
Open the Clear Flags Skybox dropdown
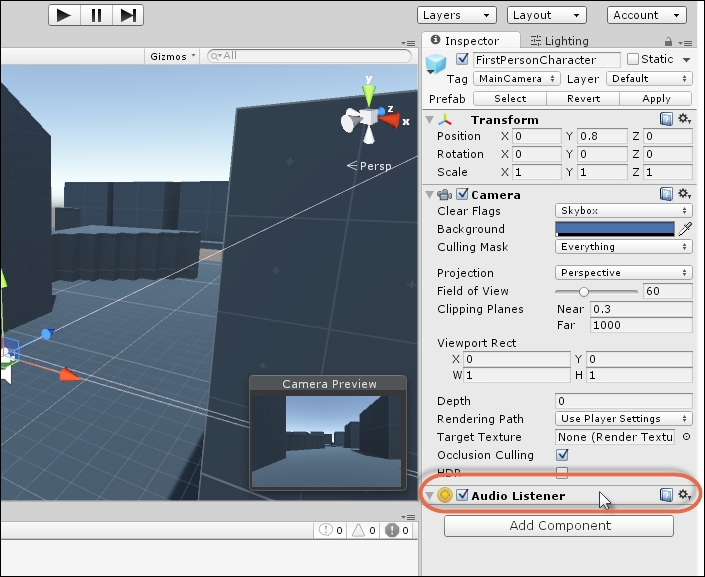coord(624,210)
